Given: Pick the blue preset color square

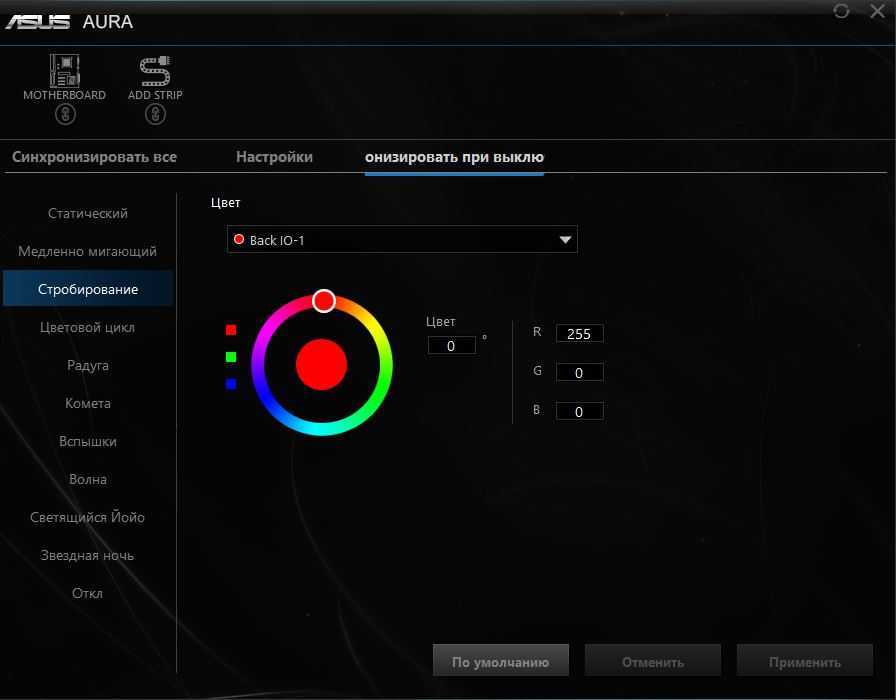Looking at the screenshot, I should coord(231,384).
